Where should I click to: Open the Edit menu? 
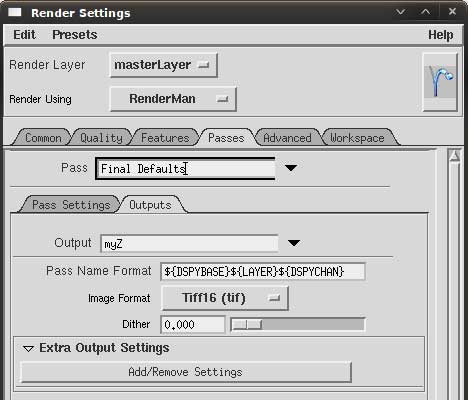click(24, 35)
